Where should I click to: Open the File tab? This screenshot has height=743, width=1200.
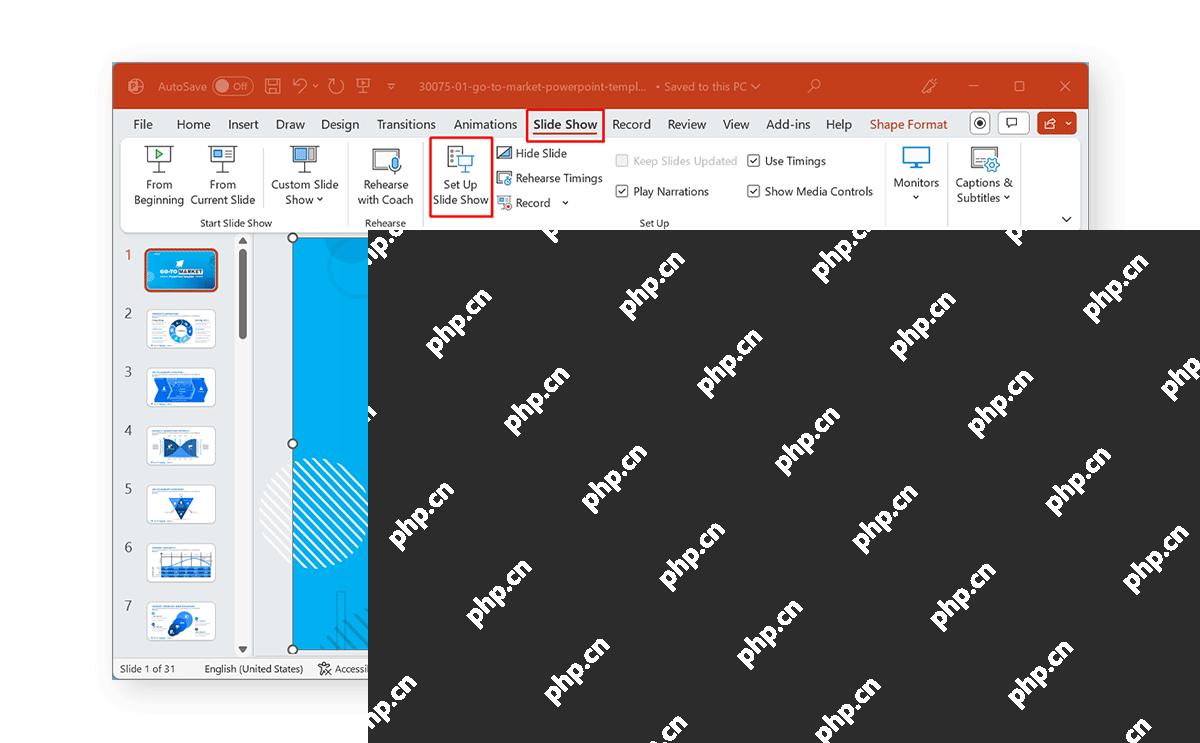click(143, 125)
